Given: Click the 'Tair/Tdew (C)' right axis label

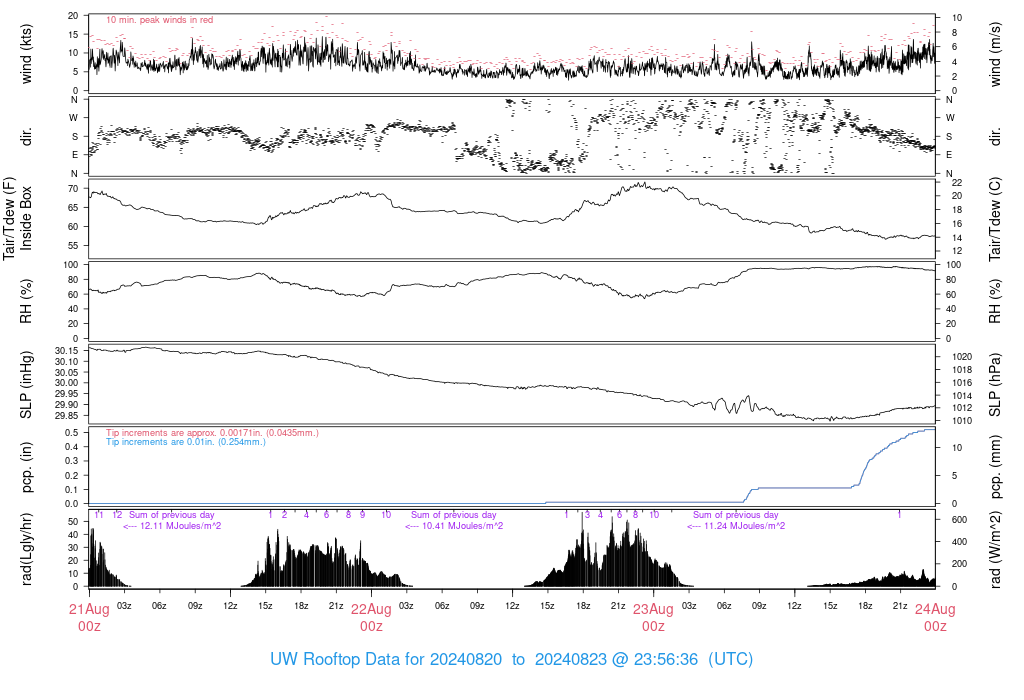Looking at the screenshot, I should click(x=995, y=219).
